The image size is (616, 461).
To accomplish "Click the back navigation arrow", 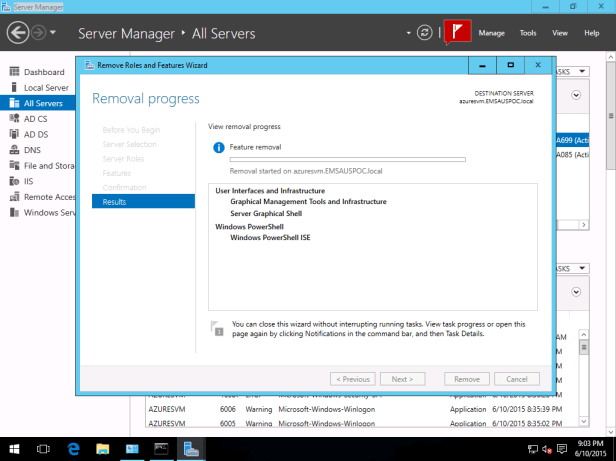I will [17, 33].
